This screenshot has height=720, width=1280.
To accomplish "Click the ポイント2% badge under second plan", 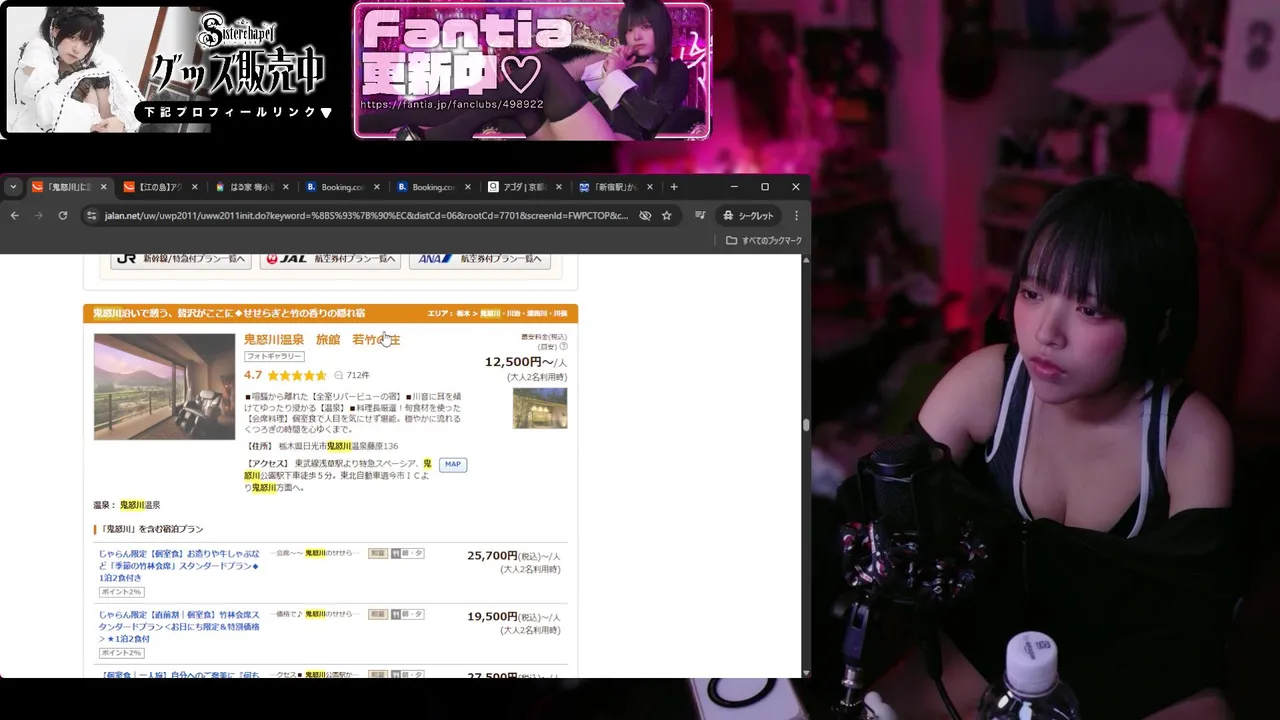I will 121,653.
